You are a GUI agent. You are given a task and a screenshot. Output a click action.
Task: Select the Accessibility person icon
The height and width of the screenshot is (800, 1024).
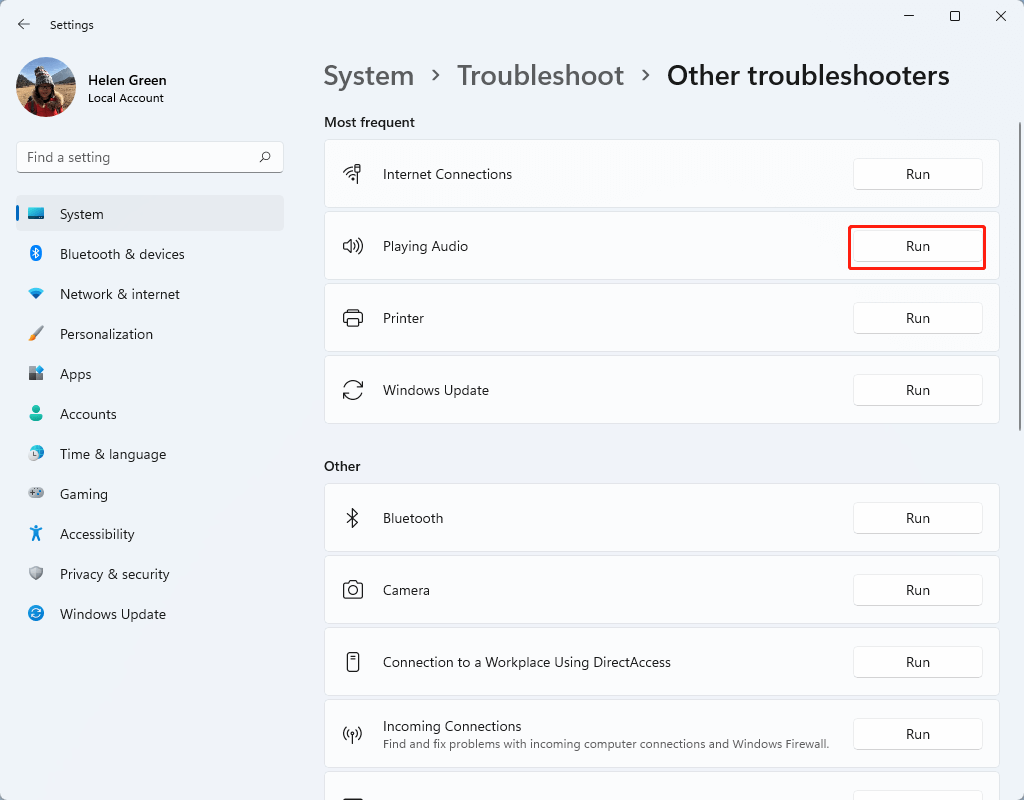(x=36, y=534)
